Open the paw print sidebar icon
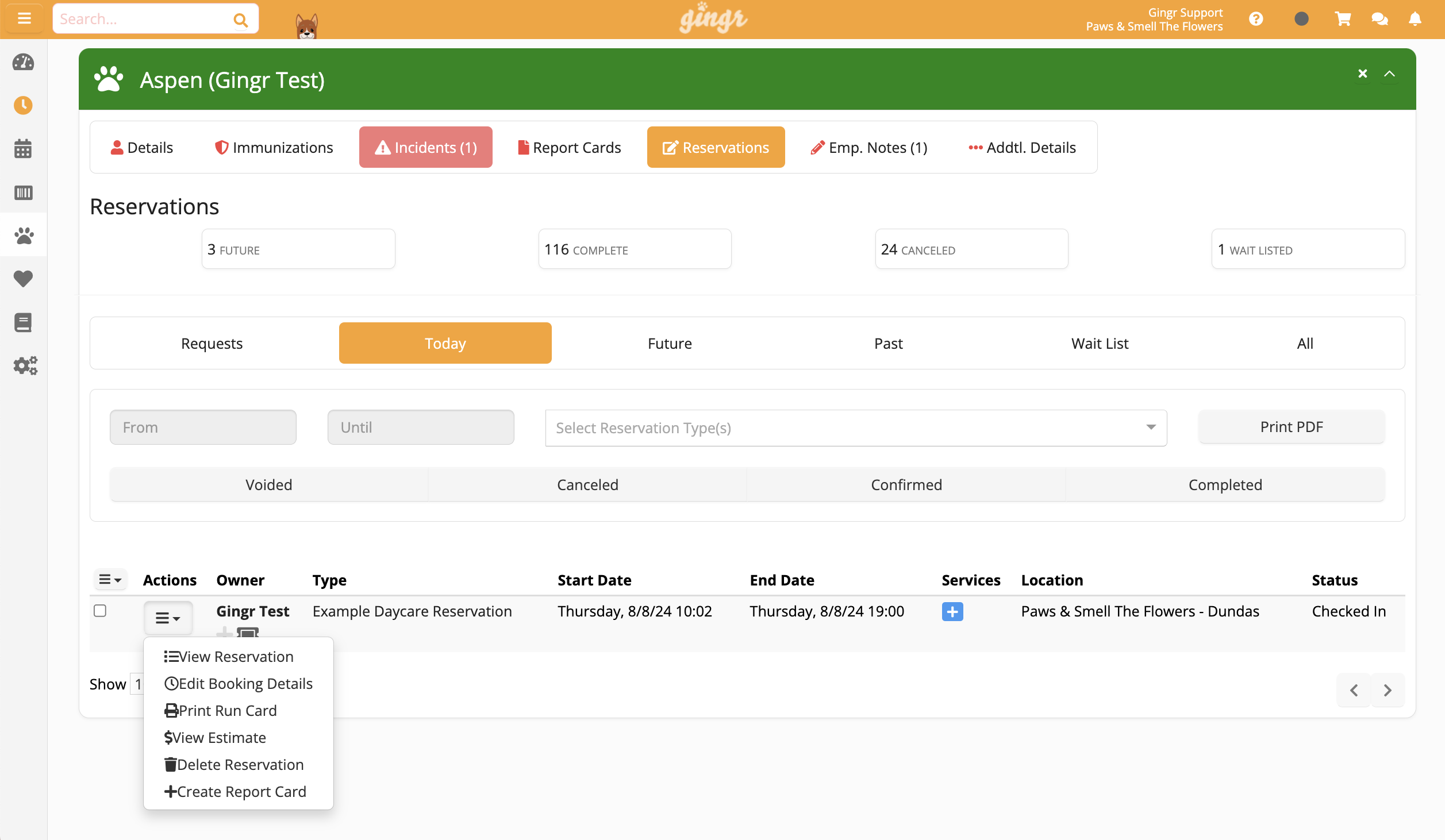The image size is (1445, 840). 23,236
